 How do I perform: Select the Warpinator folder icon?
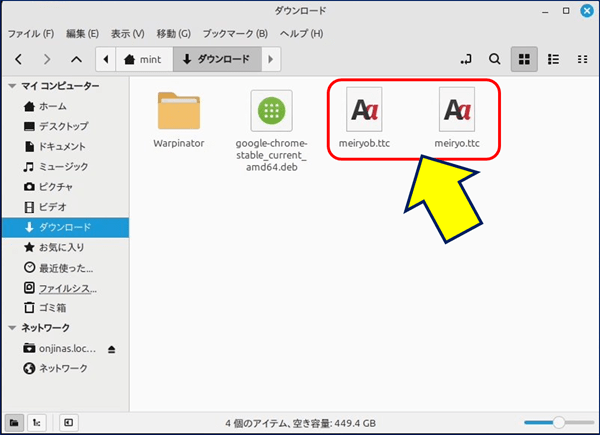pyautogui.click(x=179, y=111)
